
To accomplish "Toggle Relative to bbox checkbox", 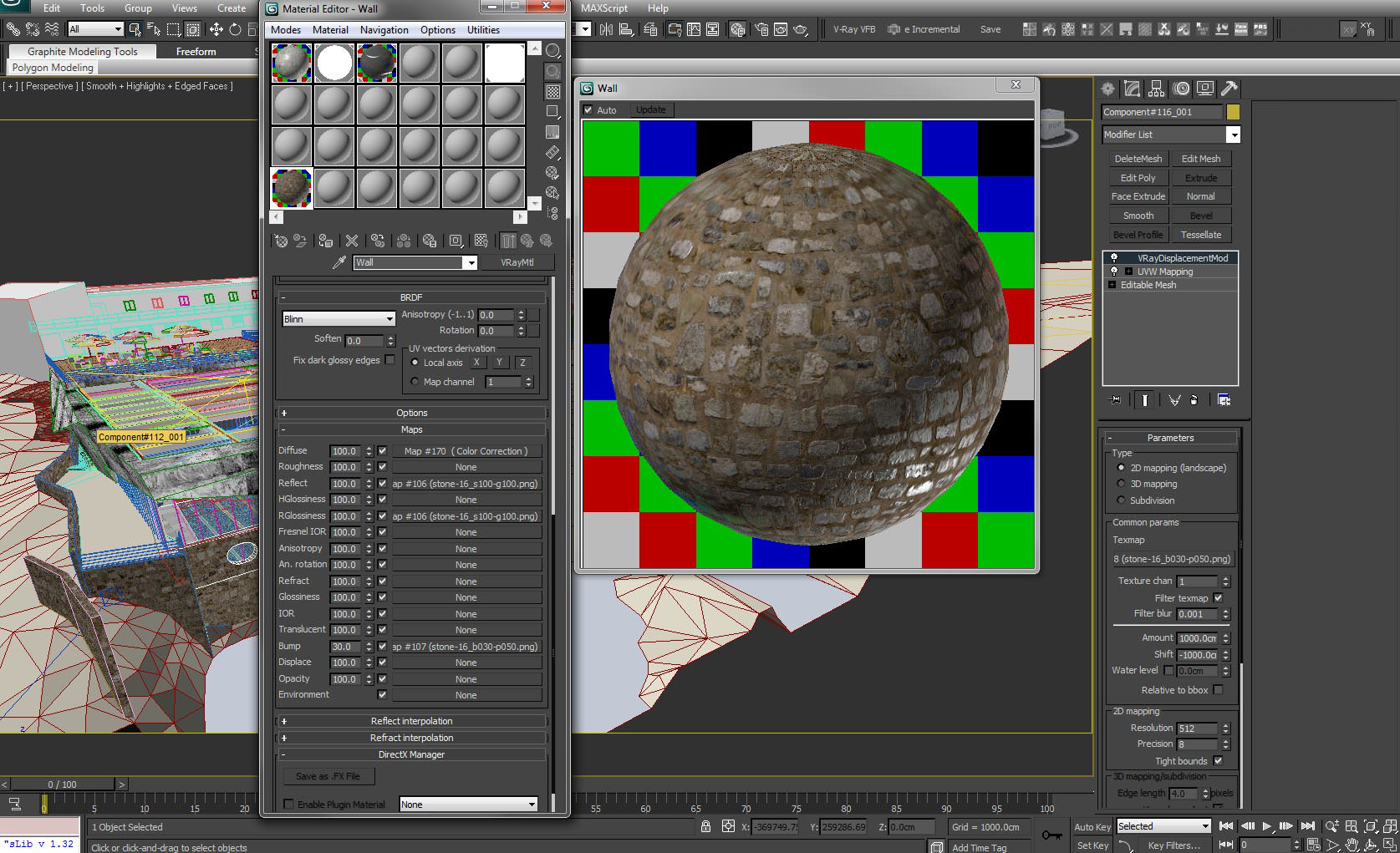I will click(1218, 690).
